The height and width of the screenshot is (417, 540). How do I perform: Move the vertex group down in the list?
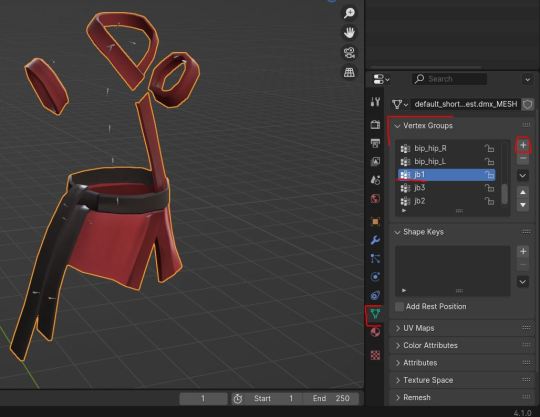523,205
